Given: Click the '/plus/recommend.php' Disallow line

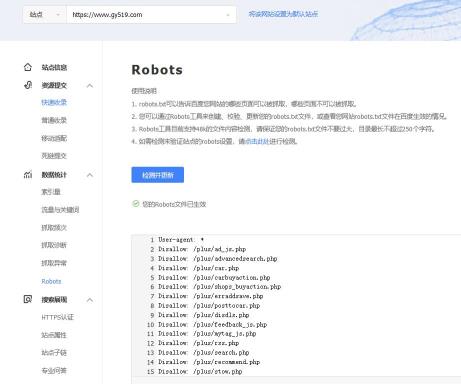Looking at the screenshot, I should [x=209, y=362].
